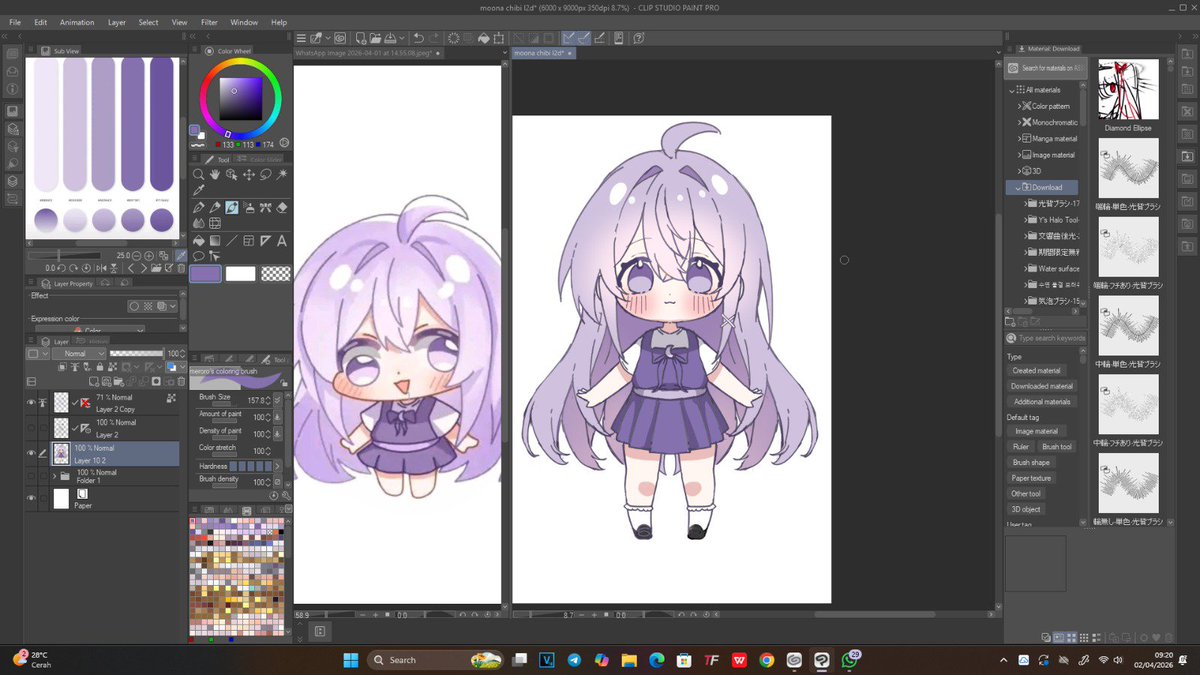
Task: Collapse the Download material folder
Action: pyautogui.click(x=1019, y=187)
